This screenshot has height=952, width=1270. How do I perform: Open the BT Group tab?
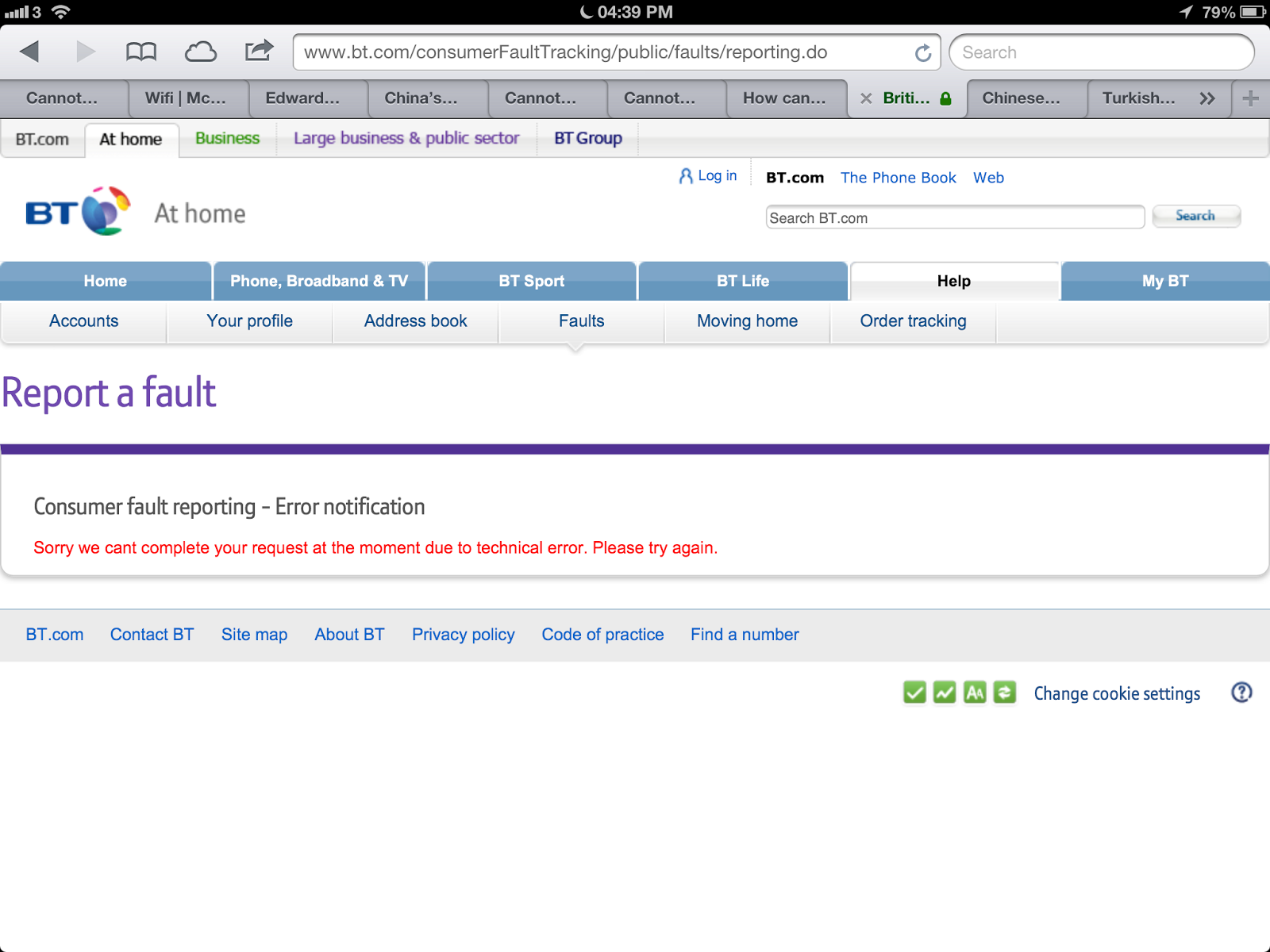[588, 138]
